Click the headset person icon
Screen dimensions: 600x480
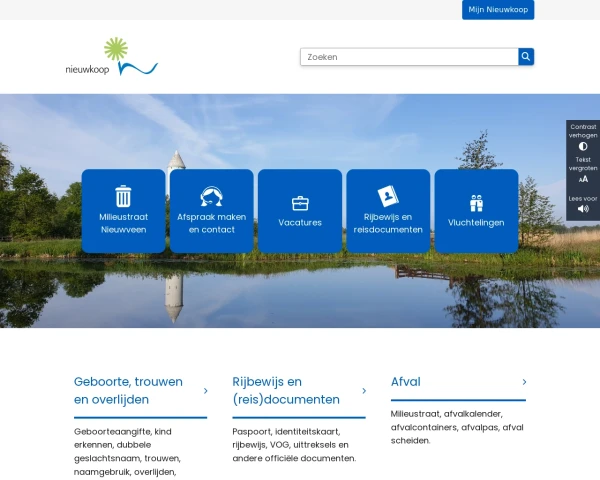point(211,196)
